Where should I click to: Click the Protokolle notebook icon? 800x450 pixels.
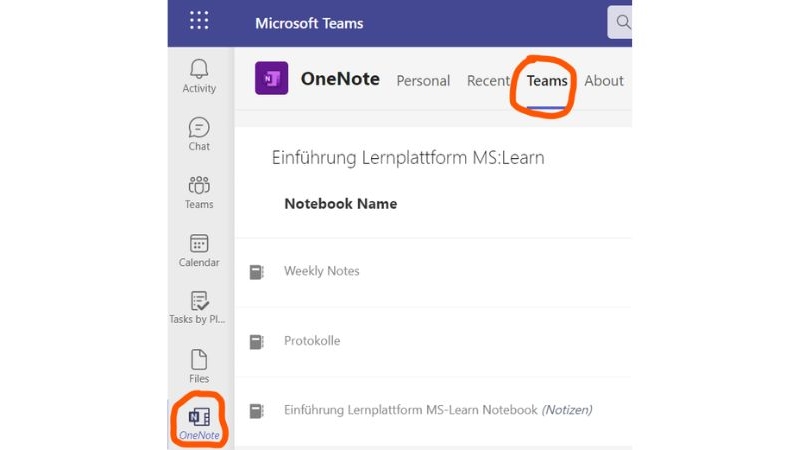click(x=257, y=342)
